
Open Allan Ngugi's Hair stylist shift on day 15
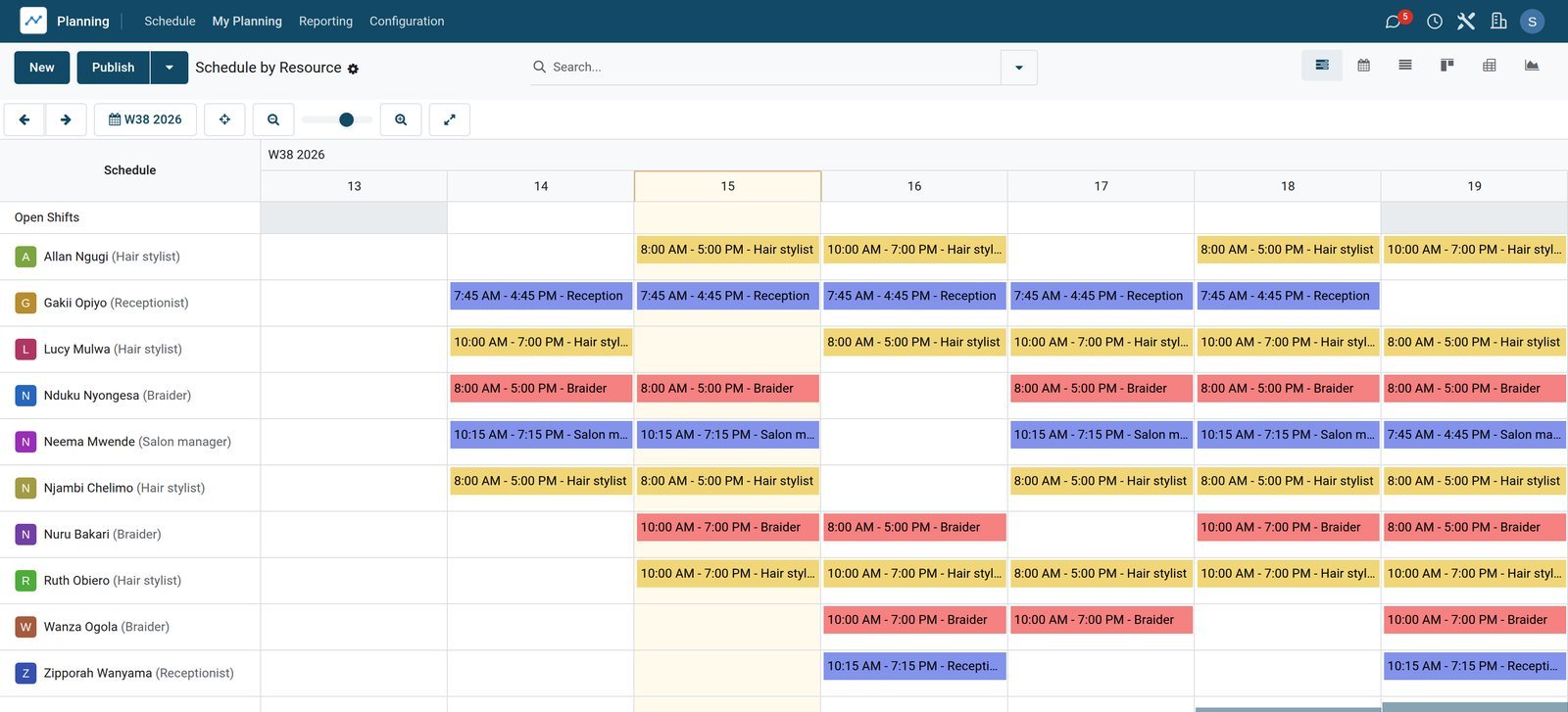pos(727,250)
